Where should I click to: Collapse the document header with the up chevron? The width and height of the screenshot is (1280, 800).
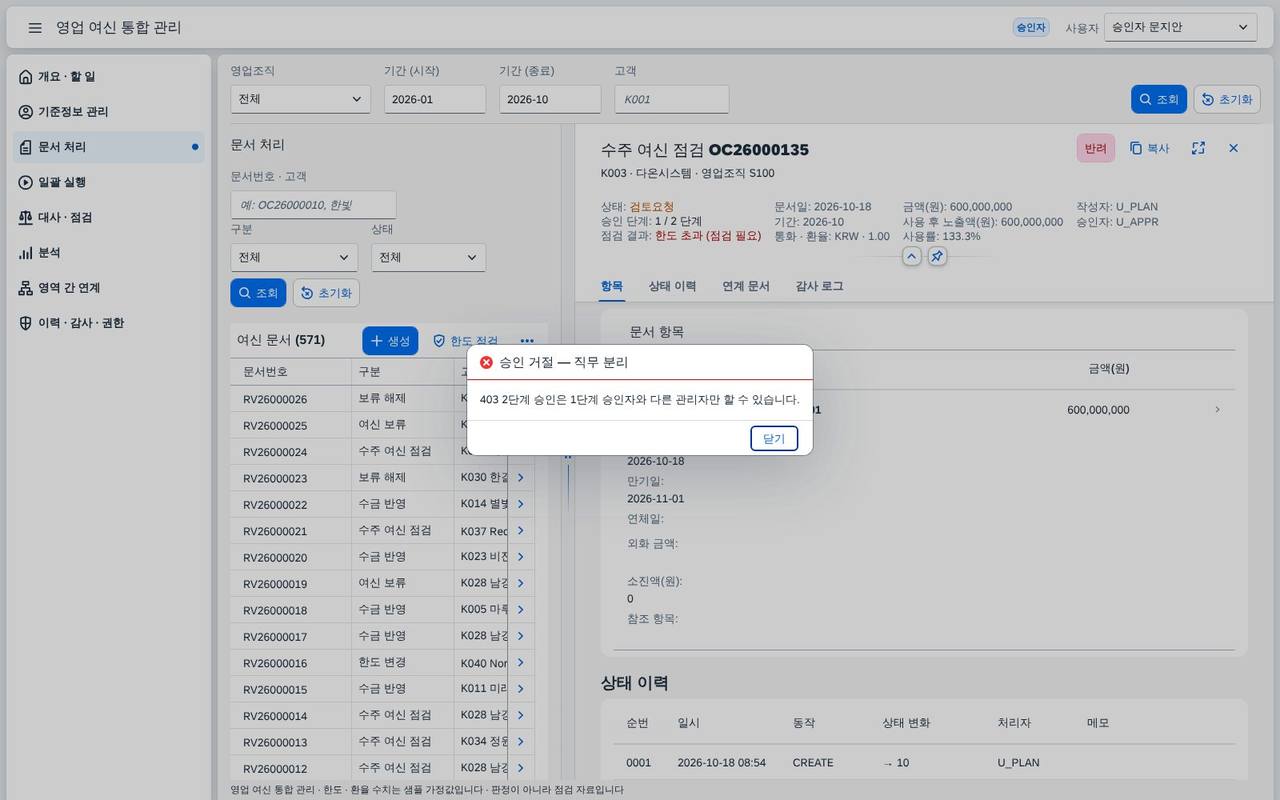pyautogui.click(x=911, y=256)
